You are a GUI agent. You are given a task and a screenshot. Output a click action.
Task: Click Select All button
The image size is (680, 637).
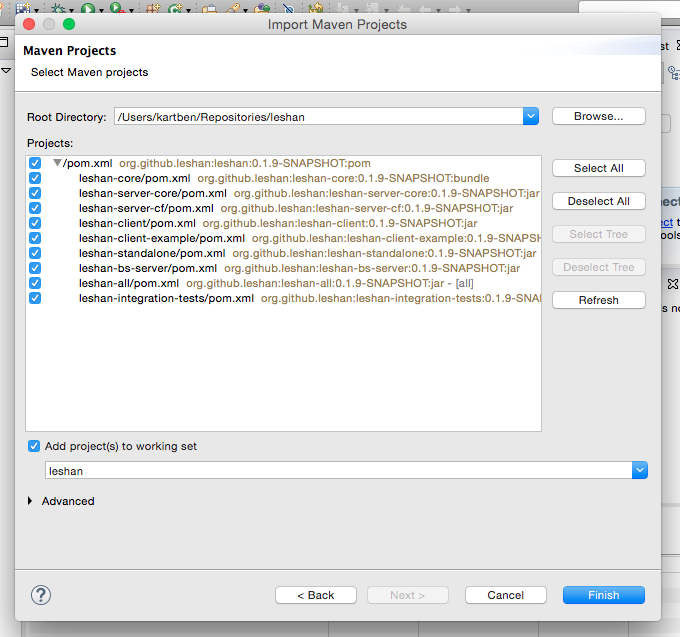click(x=598, y=168)
